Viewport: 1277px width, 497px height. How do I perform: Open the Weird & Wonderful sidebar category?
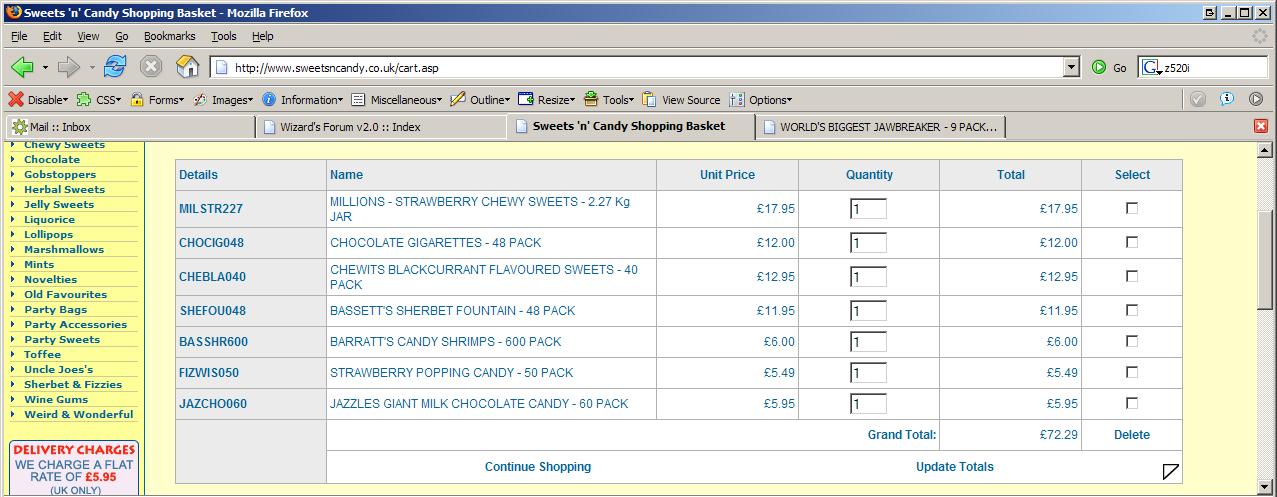[78, 414]
